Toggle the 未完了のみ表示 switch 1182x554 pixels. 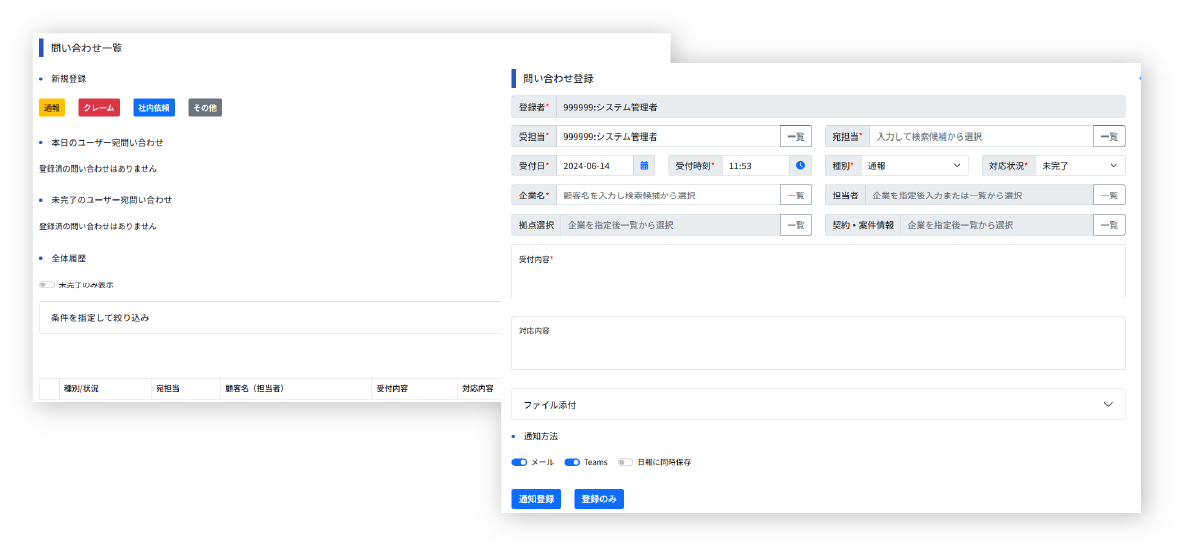47,285
